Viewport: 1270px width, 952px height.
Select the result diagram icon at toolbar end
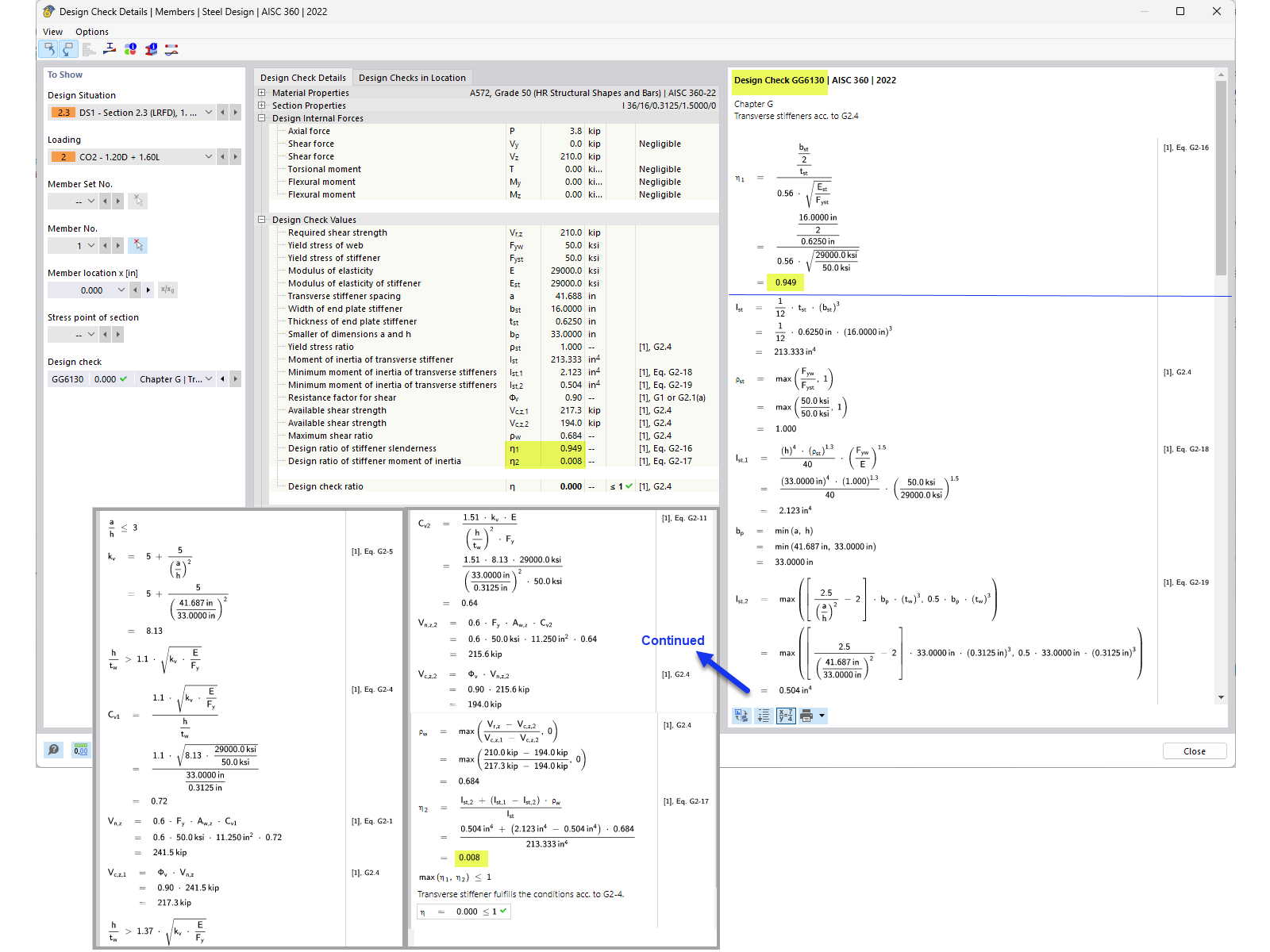click(x=170, y=48)
